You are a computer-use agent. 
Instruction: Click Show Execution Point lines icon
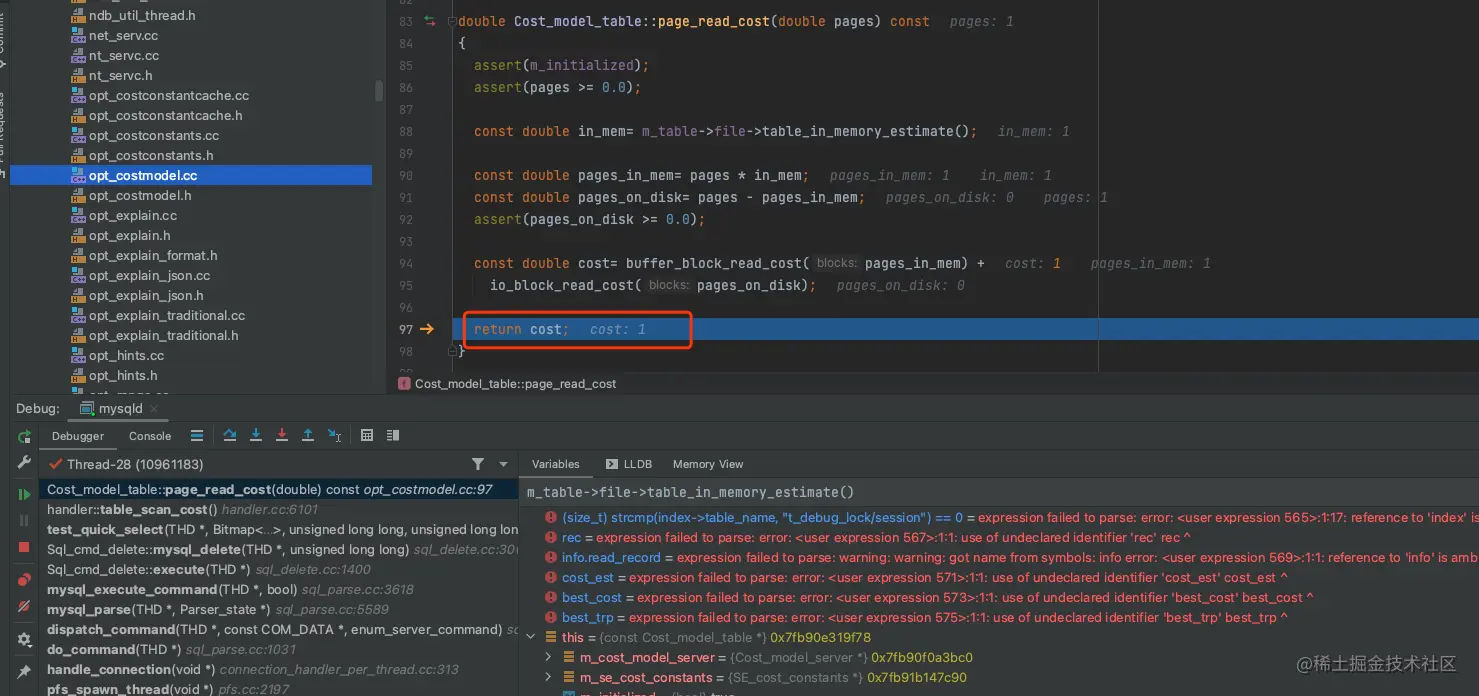click(x=197, y=436)
